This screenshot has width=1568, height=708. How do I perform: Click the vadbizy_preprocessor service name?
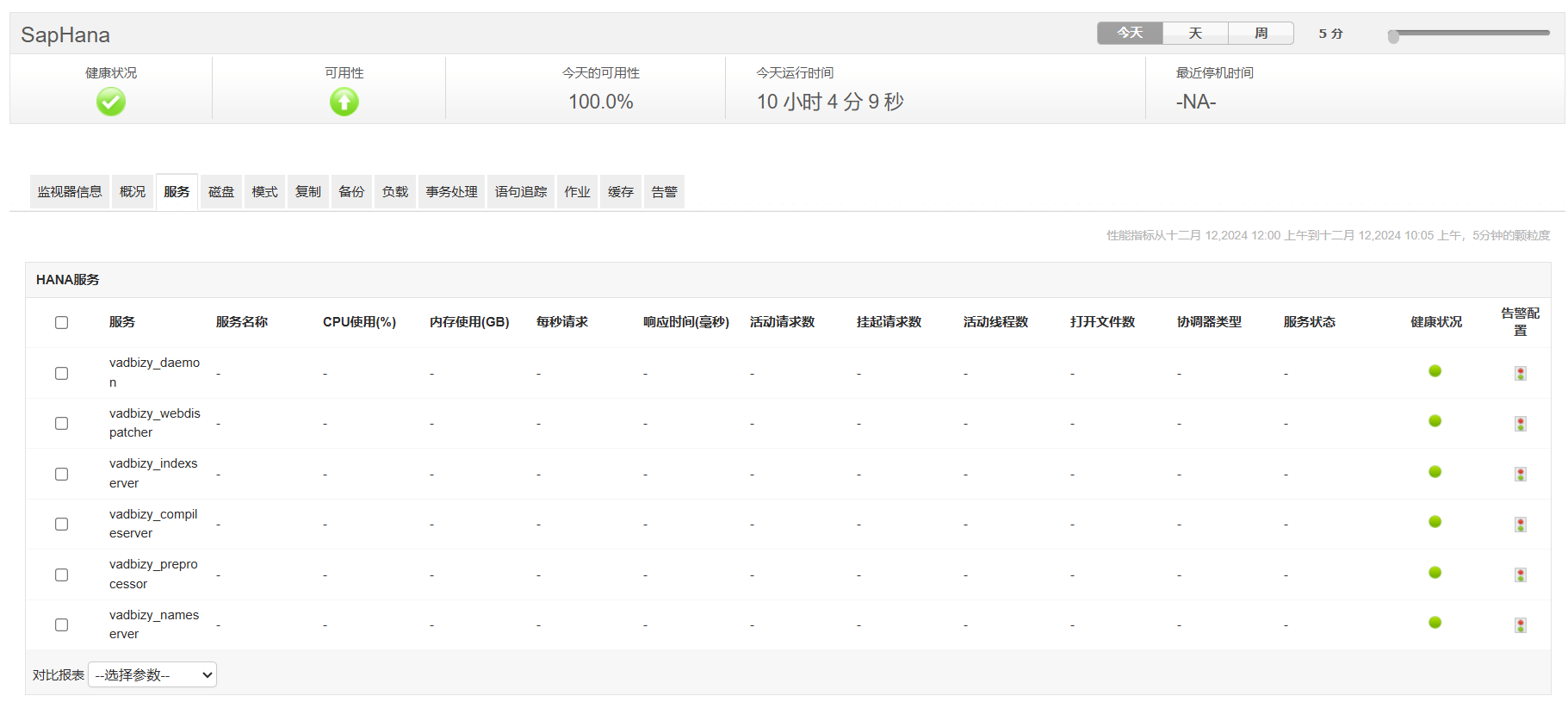point(153,574)
